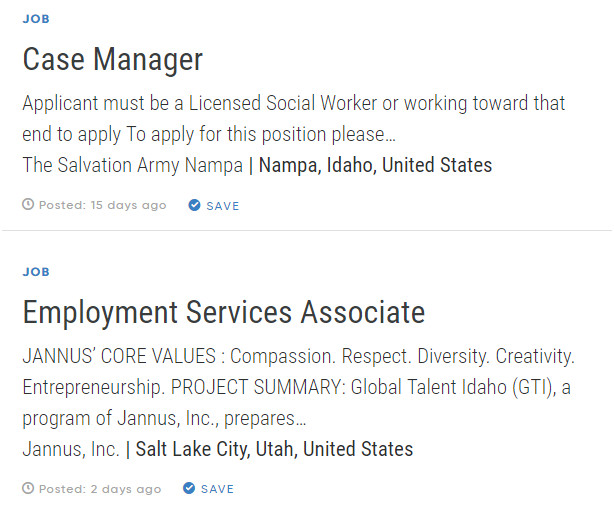This screenshot has width=614, height=510.
Task: Visit The Salvation Army Nampa employer name
Action: pyautogui.click(x=132, y=165)
